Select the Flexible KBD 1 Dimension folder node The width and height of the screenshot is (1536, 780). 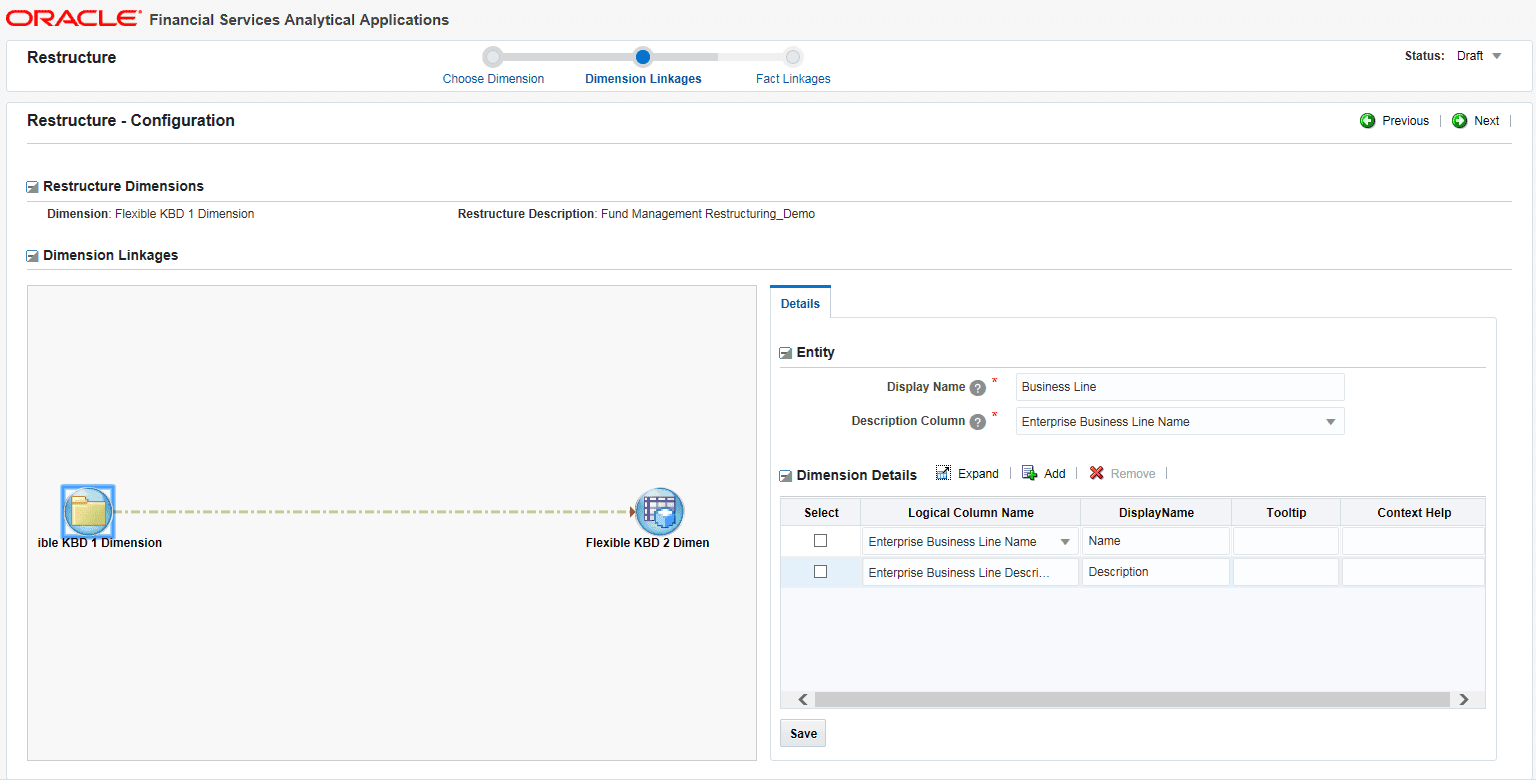pyautogui.click(x=88, y=511)
